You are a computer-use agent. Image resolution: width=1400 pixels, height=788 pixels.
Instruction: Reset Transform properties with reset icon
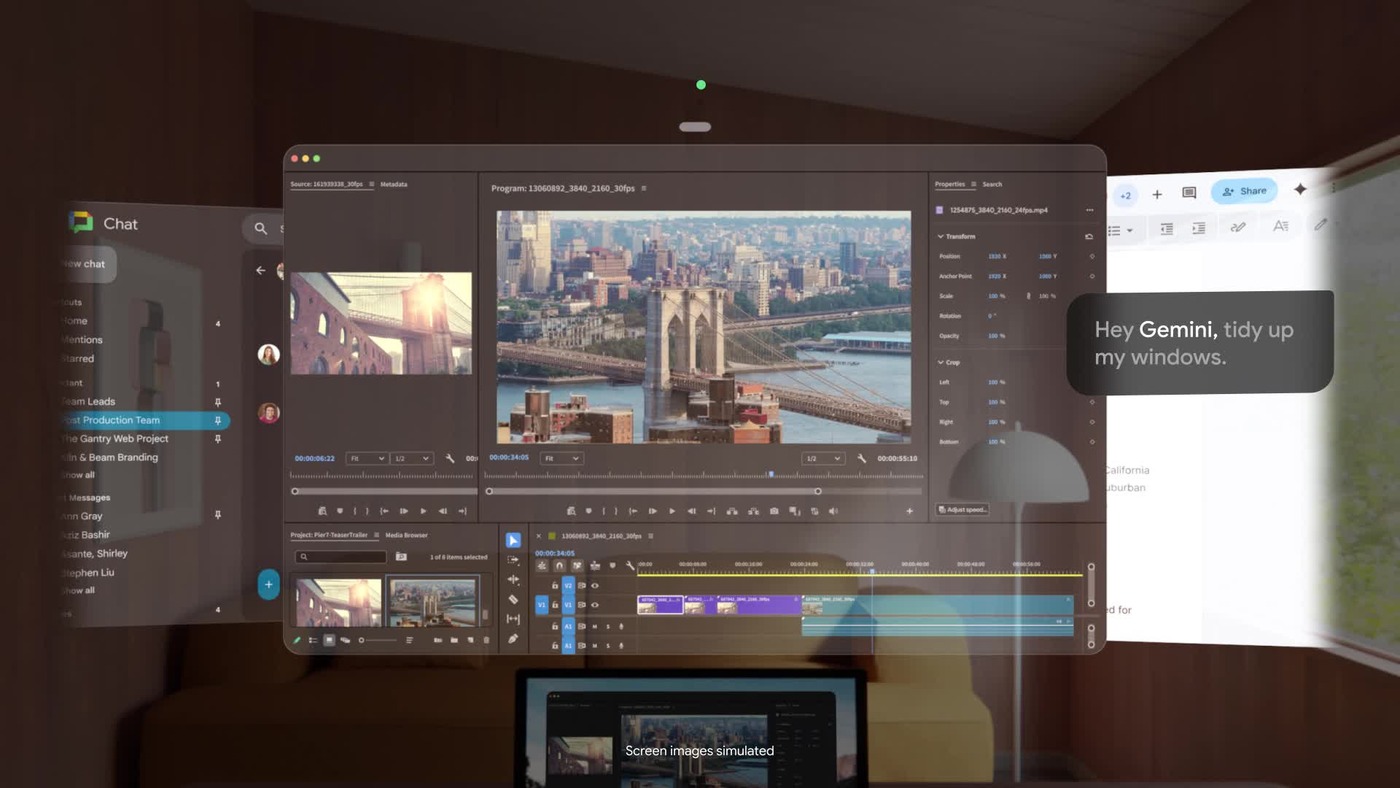click(1089, 237)
